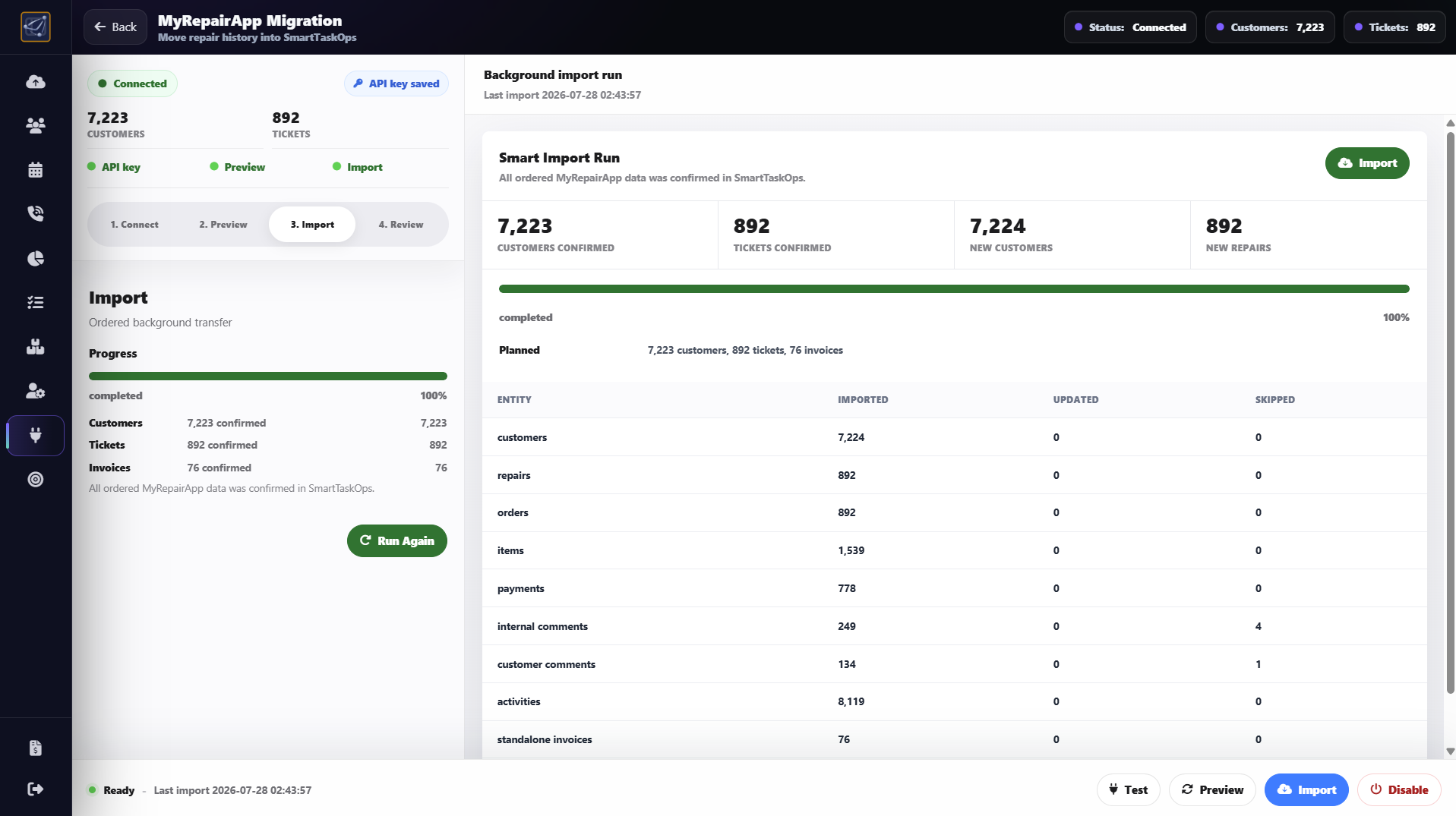This screenshot has height=816, width=1456.
Task: Select the internal comments entity row
Action: point(954,626)
